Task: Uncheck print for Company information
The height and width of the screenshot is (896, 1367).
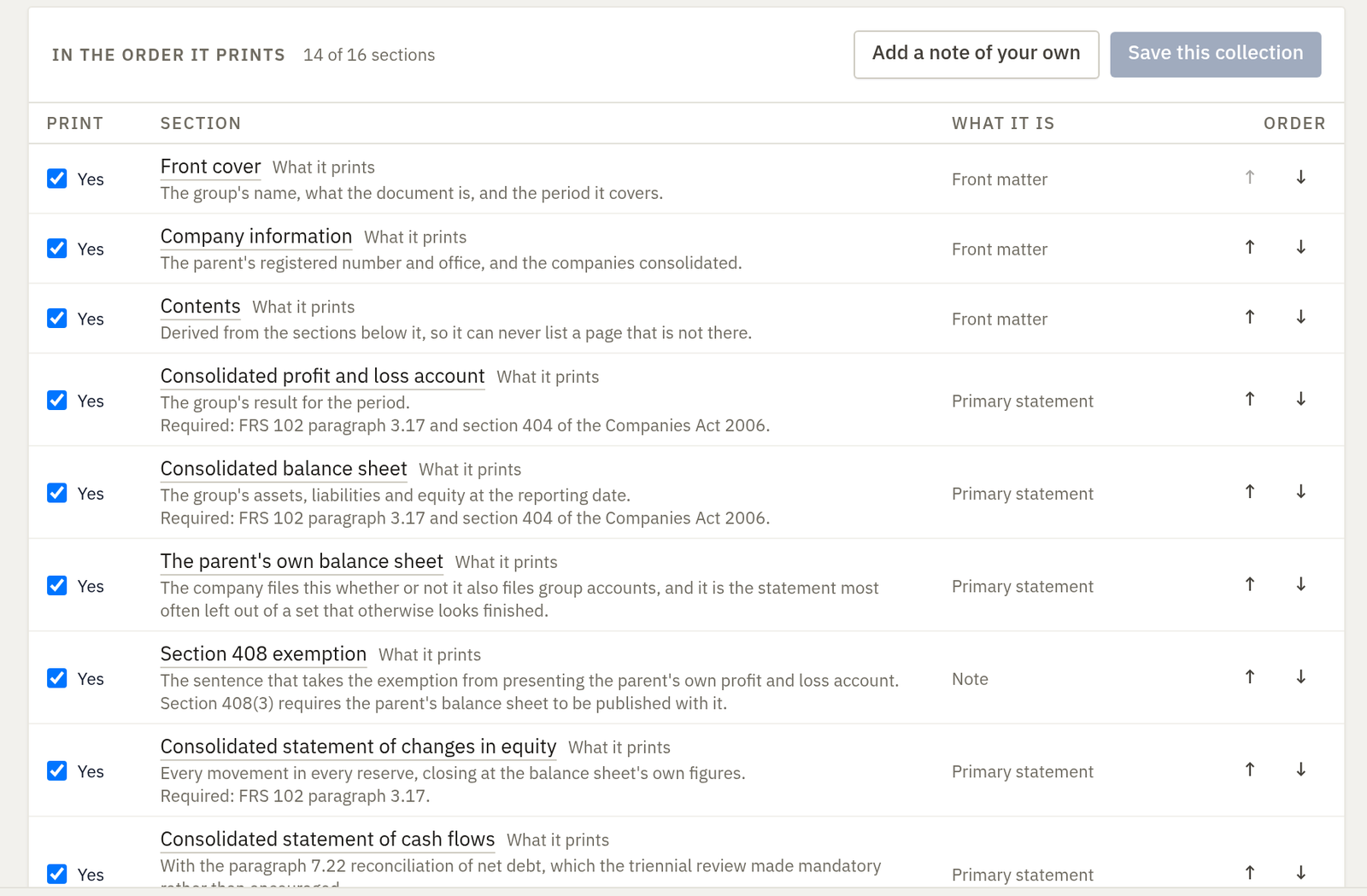Action: (x=57, y=249)
